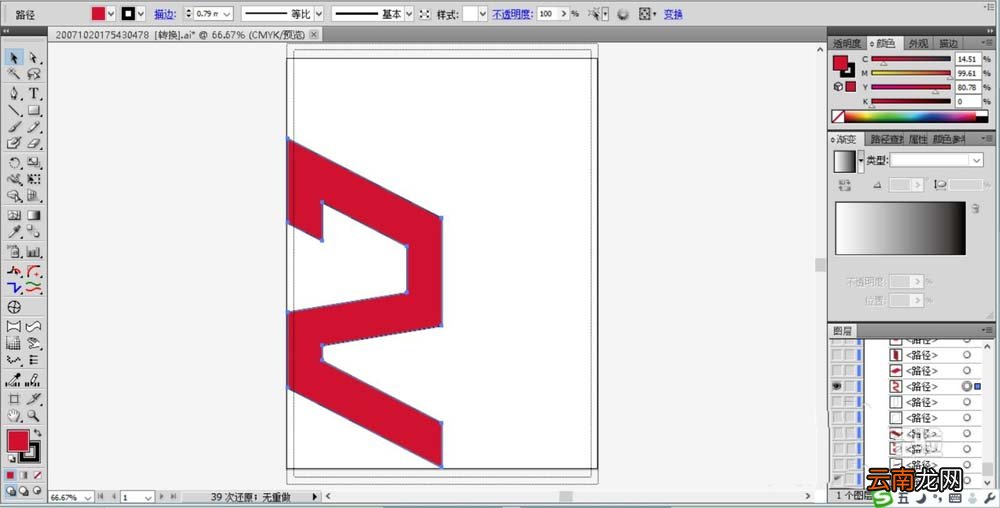Switch to the 描边 stroke panel tab
Image resolution: width=1000 pixels, height=508 pixels.
point(948,43)
